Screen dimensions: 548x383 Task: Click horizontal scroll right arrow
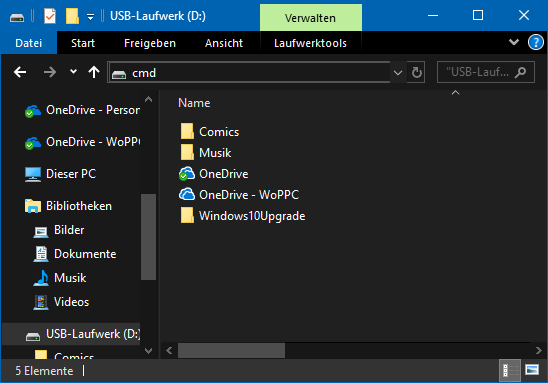point(539,350)
